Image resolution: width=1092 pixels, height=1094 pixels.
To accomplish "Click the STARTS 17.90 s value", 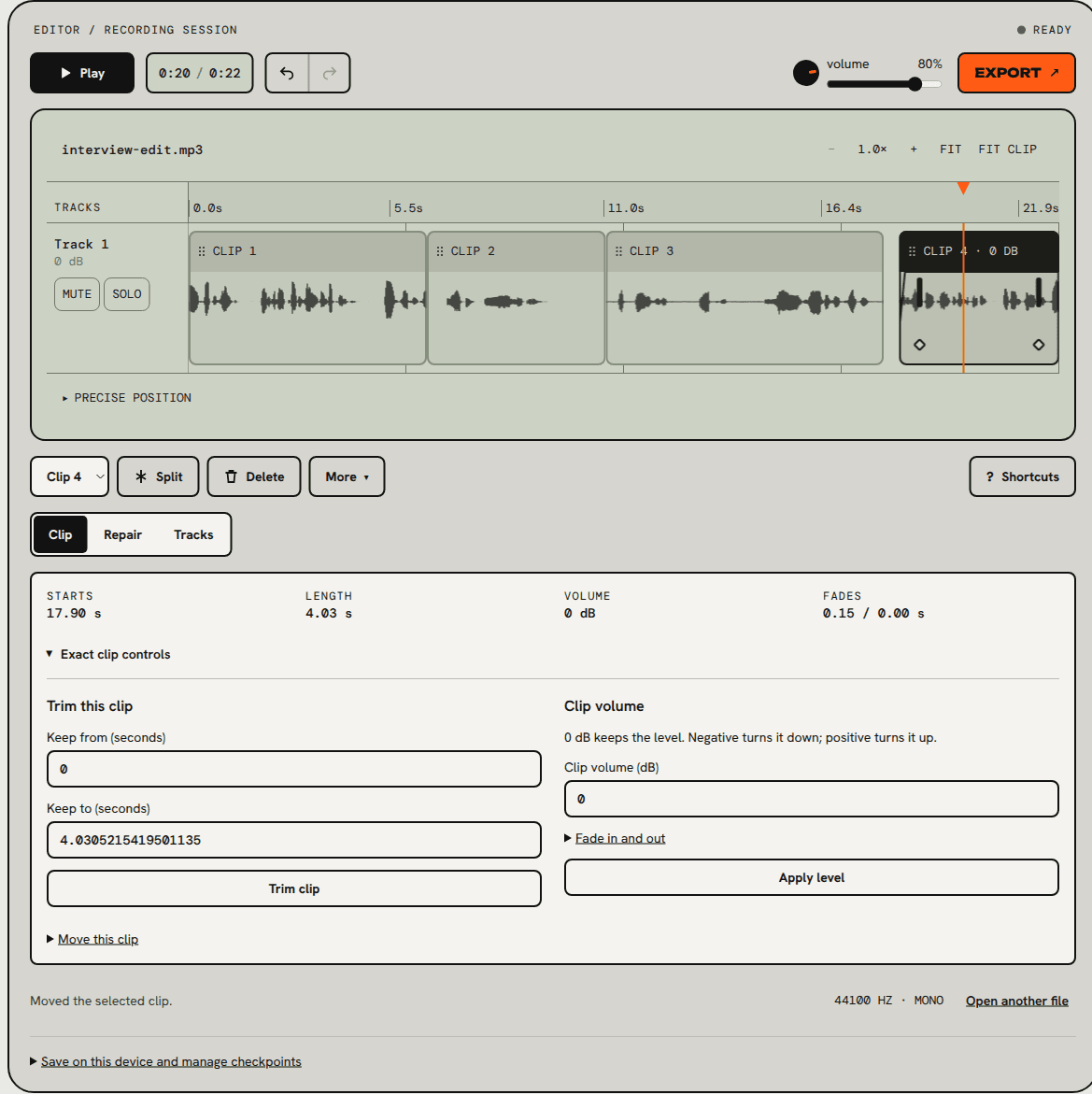I will coord(74,613).
